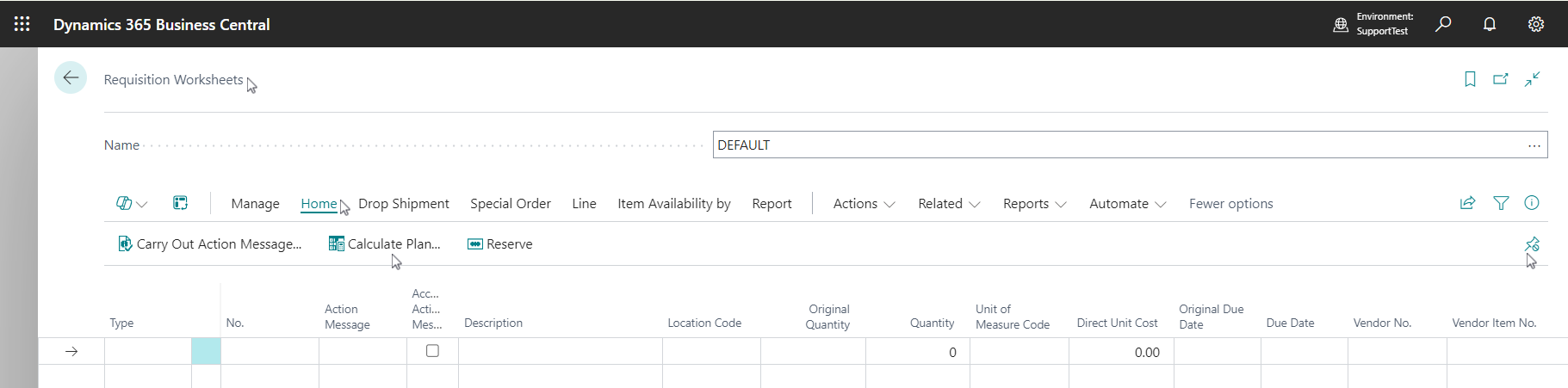Image resolution: width=1568 pixels, height=388 pixels.
Task: Click the Location Code column header
Action: (x=704, y=323)
